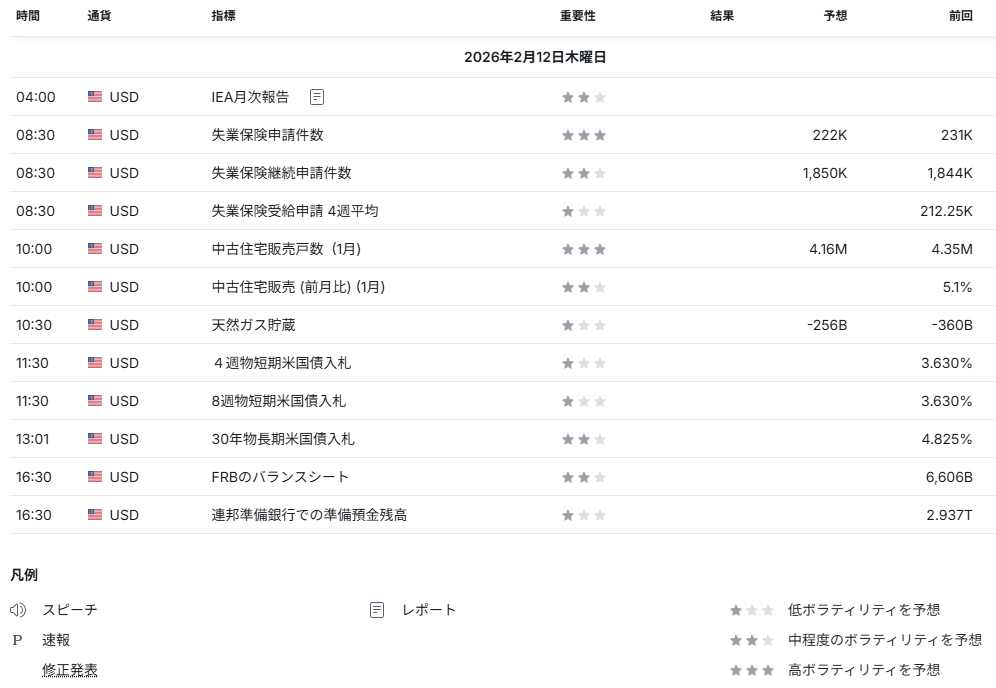Click the 2026年2月12日木曜日 date header
The image size is (996, 688).
click(535, 58)
